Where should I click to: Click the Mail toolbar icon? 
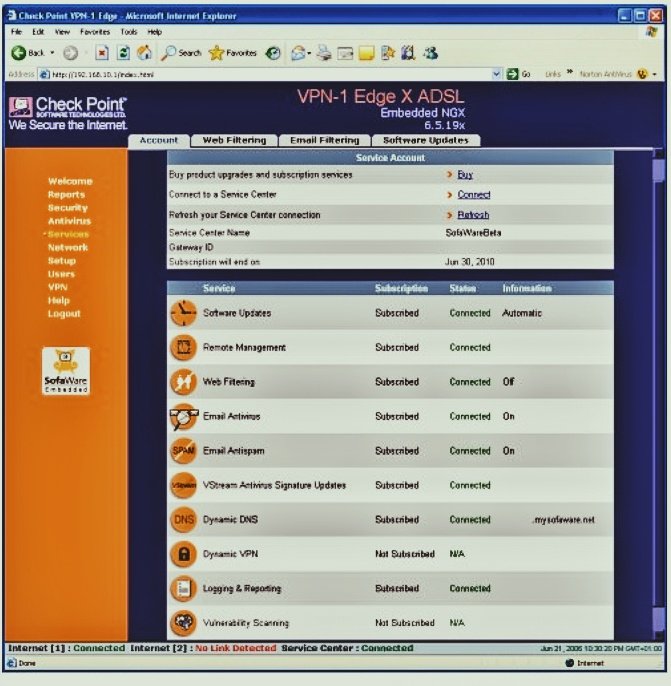tap(298, 53)
